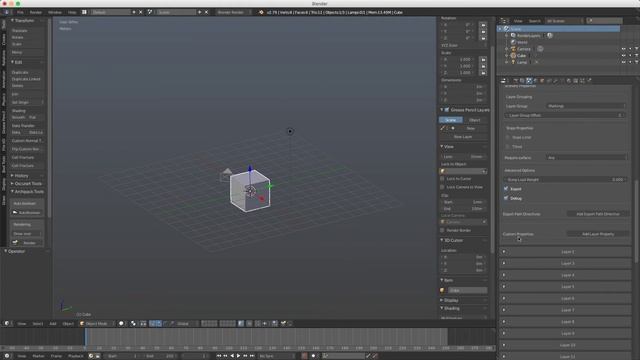
Task: Toggle the Export checkbox
Action: pos(506,189)
